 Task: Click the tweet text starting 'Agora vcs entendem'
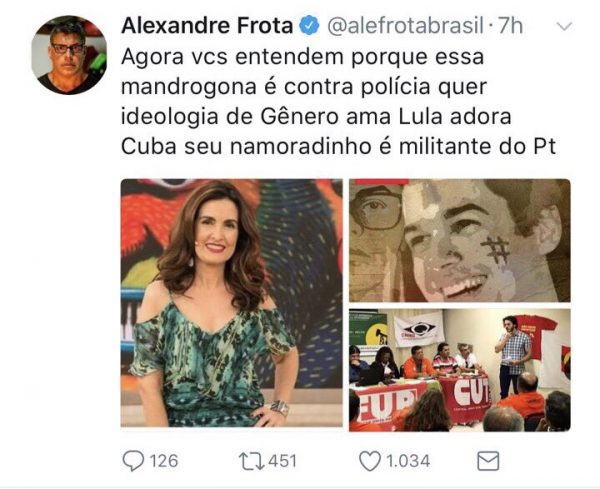pyautogui.click(x=338, y=101)
